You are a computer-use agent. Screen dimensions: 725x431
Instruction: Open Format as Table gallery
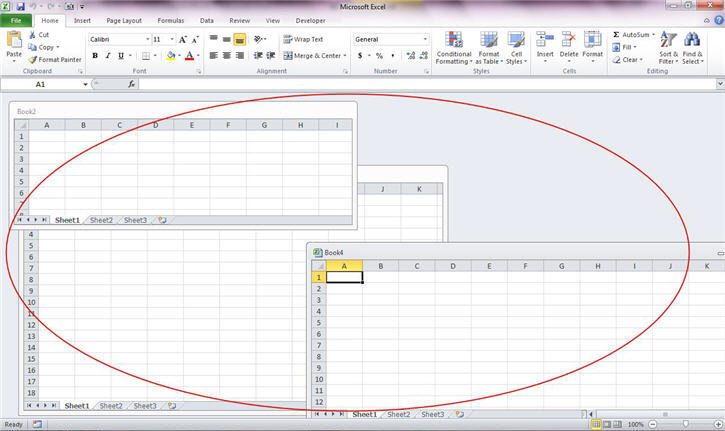489,48
